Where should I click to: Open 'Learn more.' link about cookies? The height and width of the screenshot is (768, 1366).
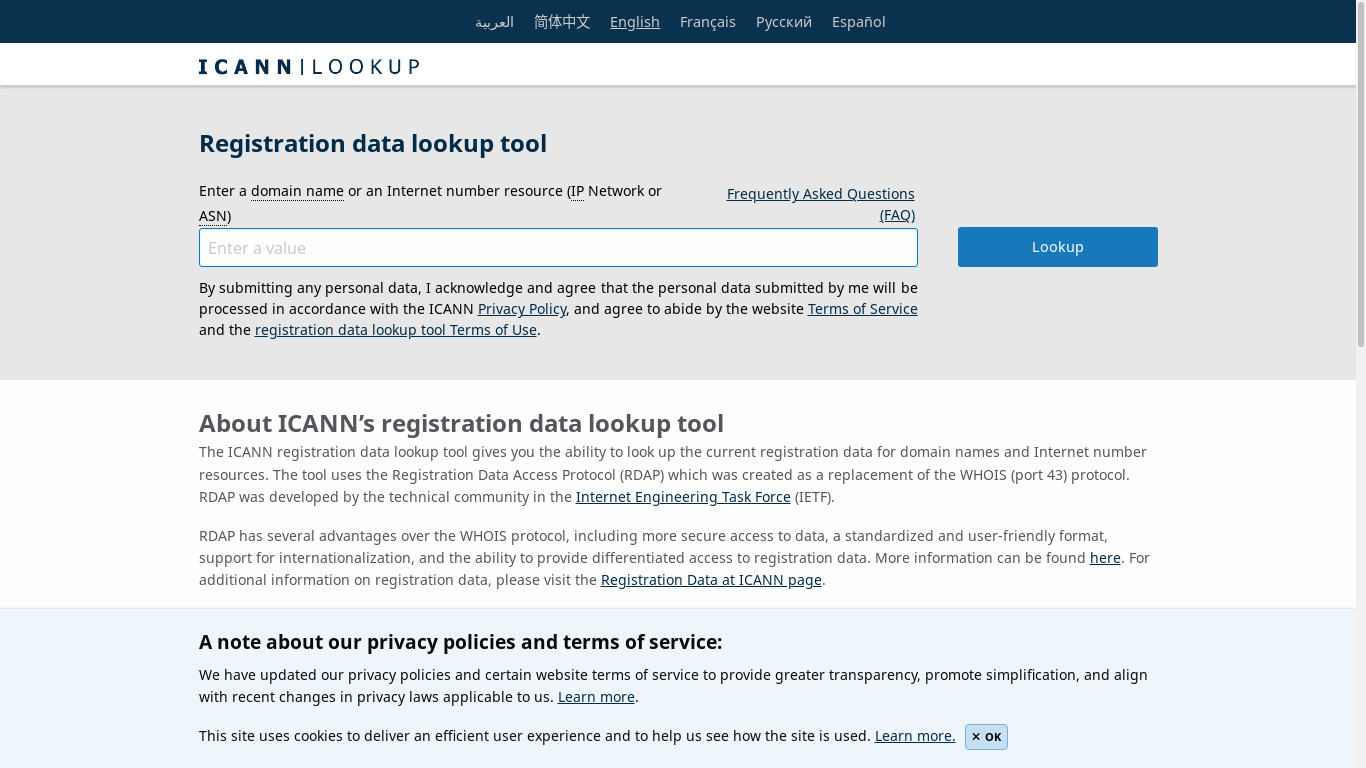click(915, 736)
